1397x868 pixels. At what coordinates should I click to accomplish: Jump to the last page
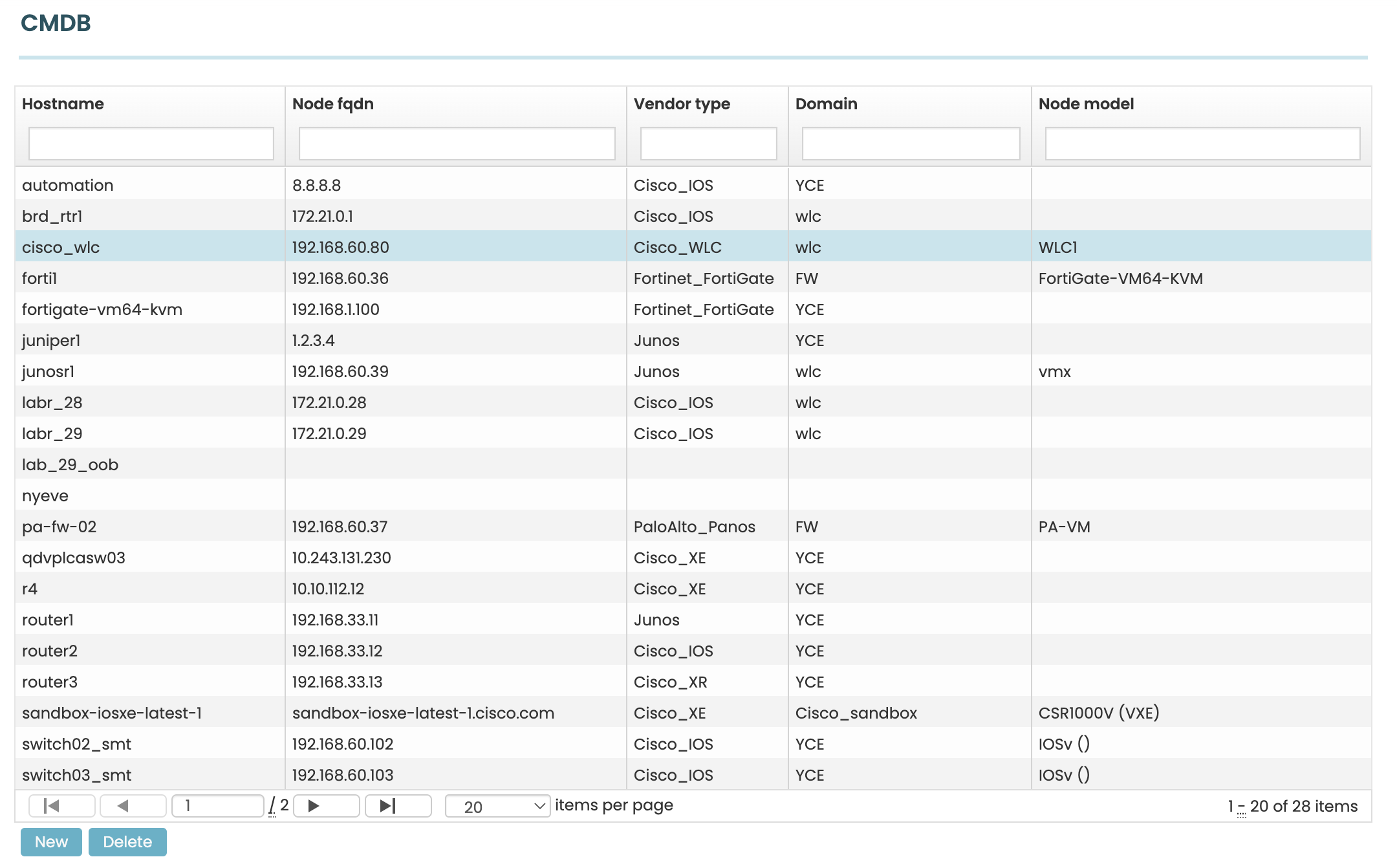click(398, 805)
